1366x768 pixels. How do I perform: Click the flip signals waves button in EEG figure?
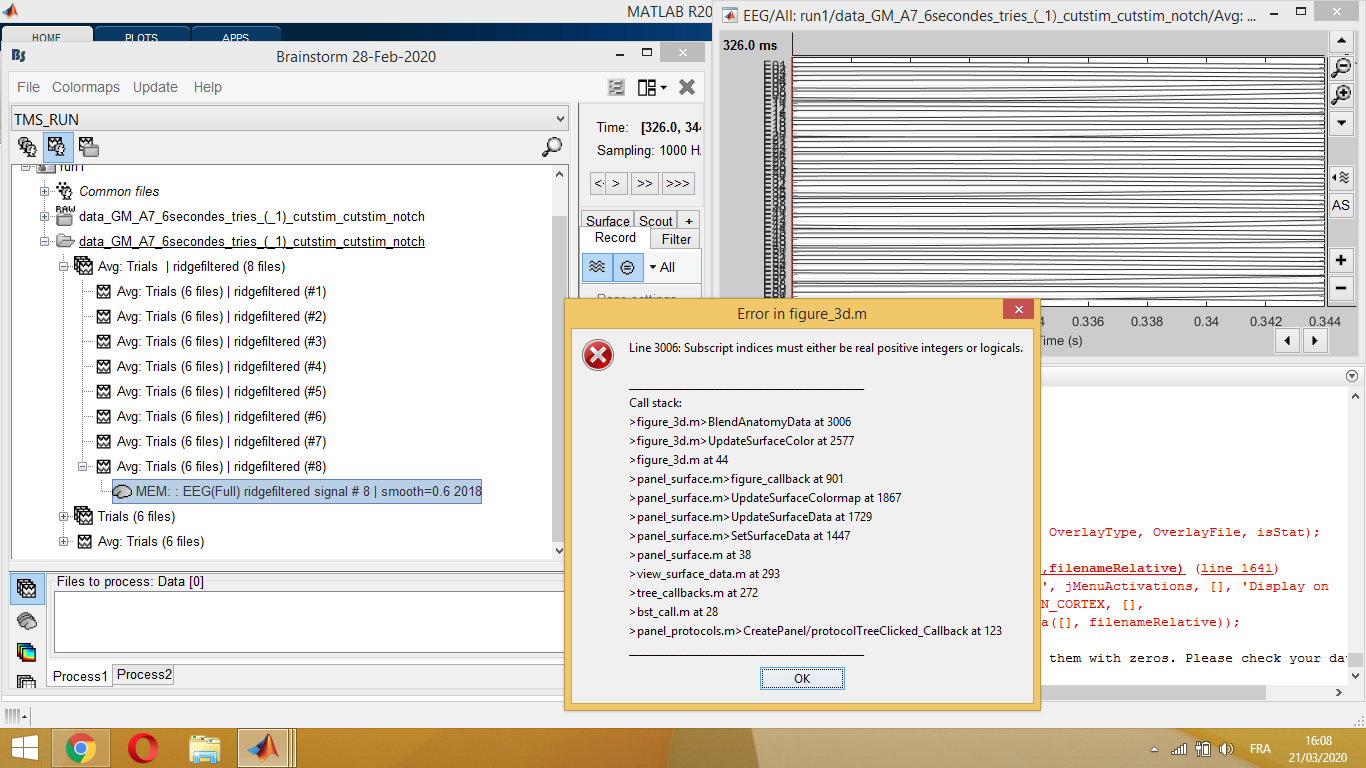[x=1341, y=177]
